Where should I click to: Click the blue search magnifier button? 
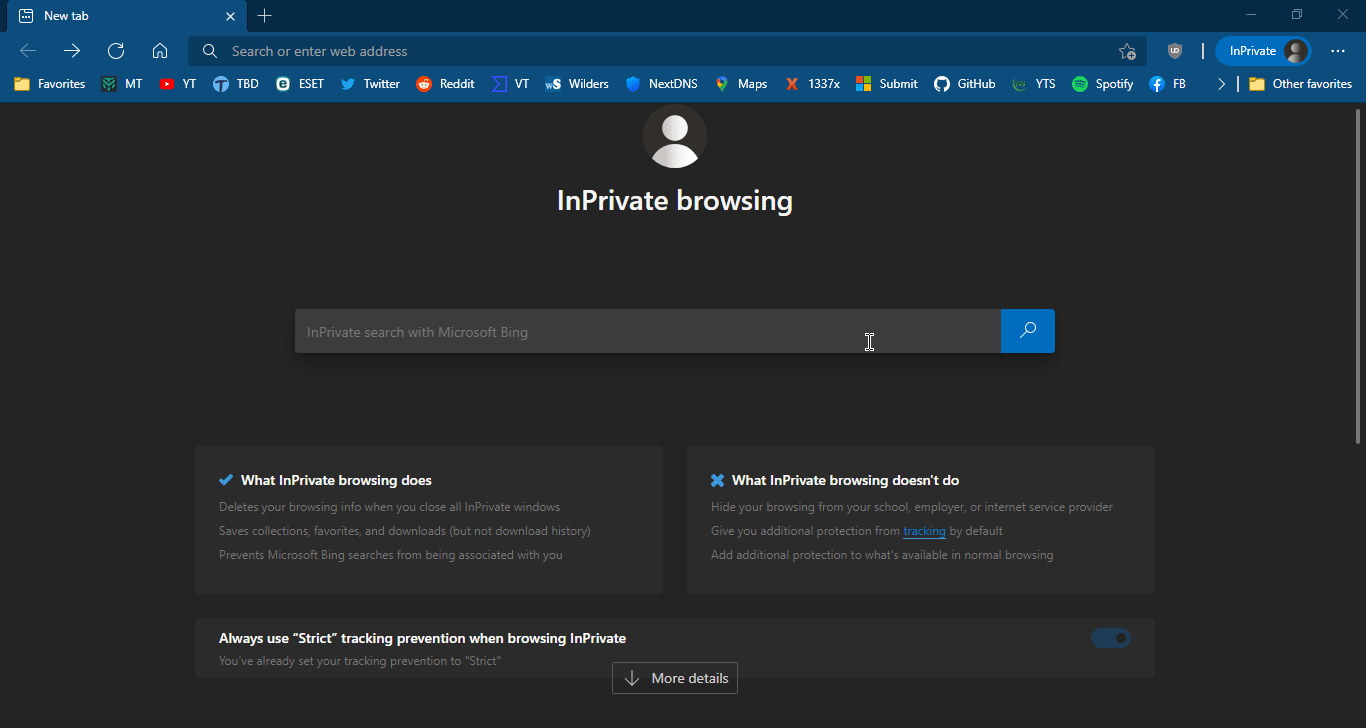point(1027,331)
